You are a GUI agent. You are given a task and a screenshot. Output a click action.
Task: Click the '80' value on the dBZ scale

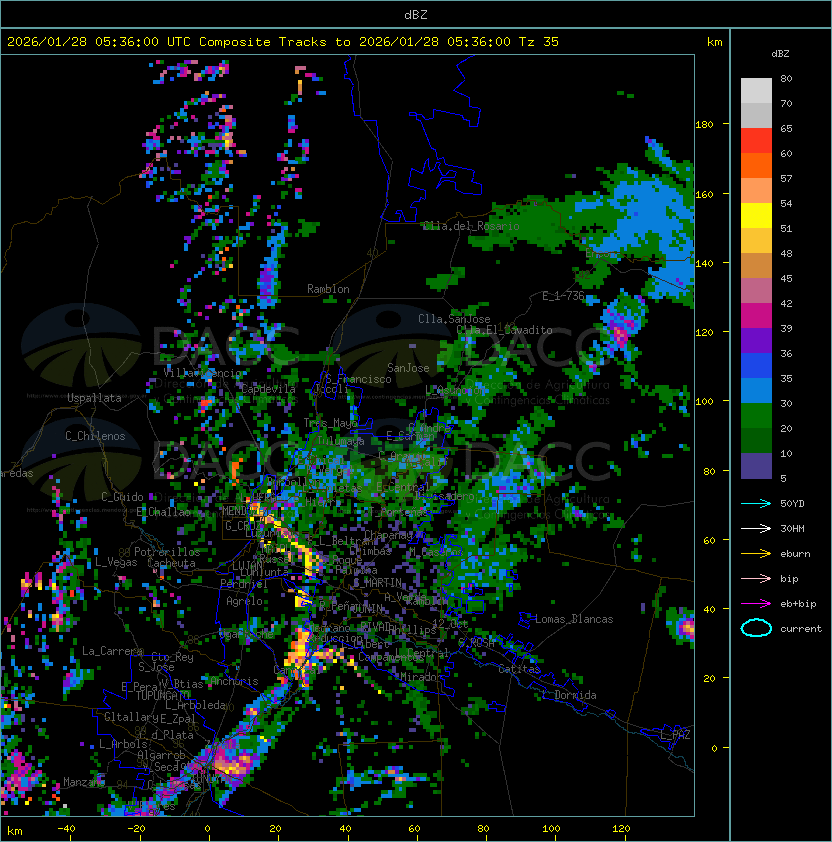tap(786, 78)
